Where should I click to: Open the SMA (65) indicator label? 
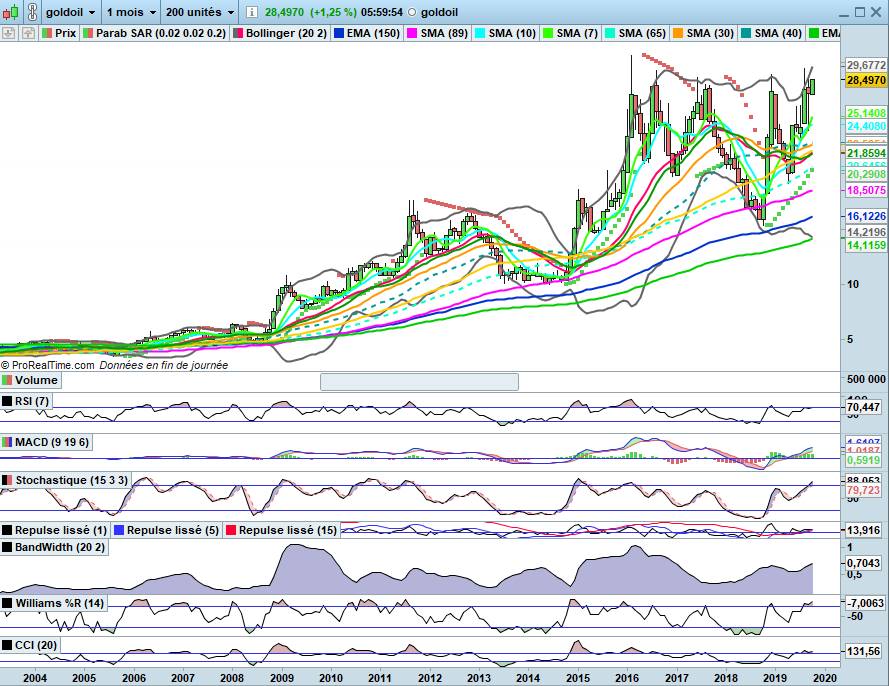pos(635,33)
